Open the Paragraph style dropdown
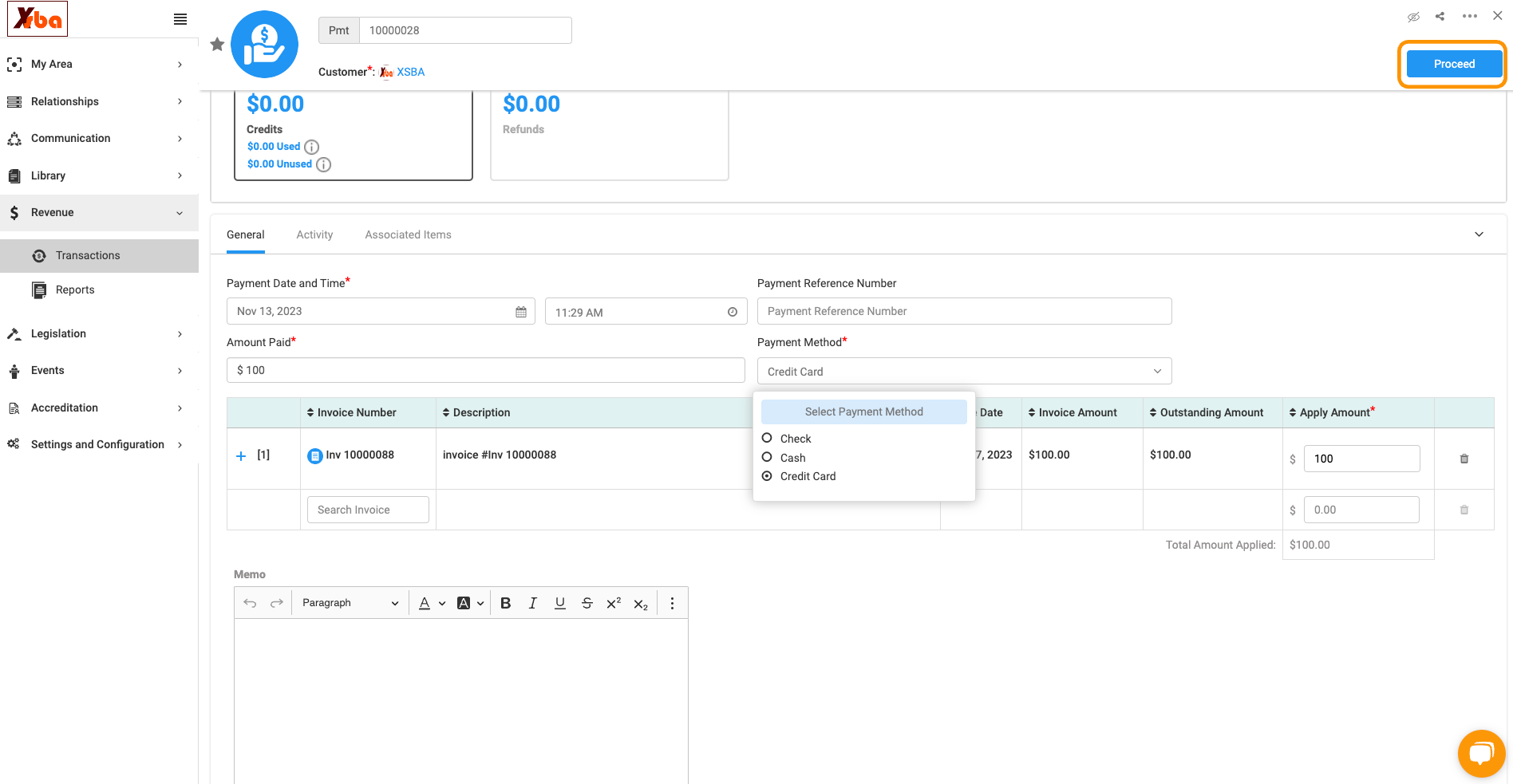Image resolution: width=1513 pixels, height=784 pixels. (x=350, y=603)
